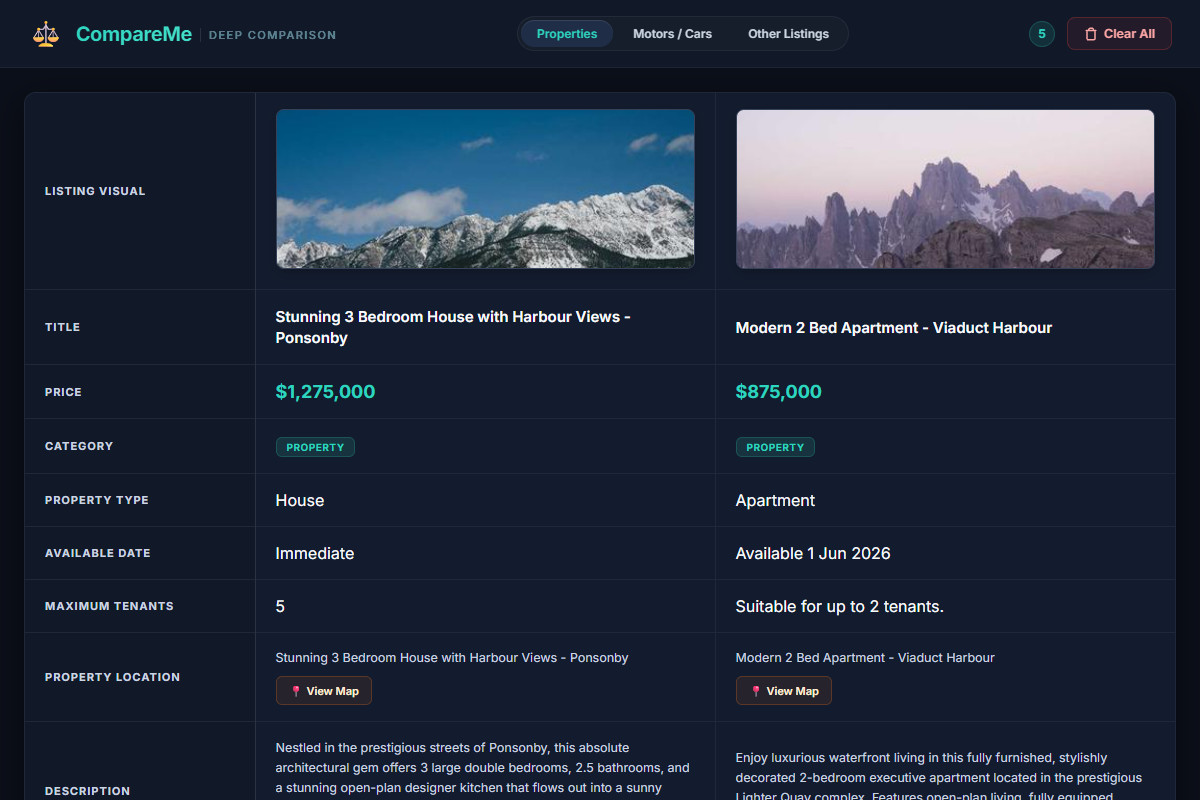Click the House property type value
1200x800 pixels.
(x=300, y=500)
